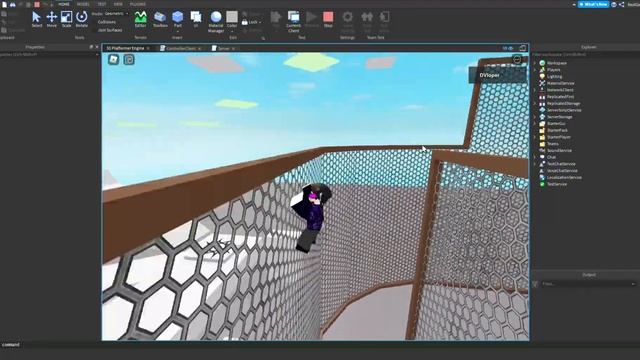This screenshot has height=360, width=640.
Task: Click the Roblox menu icon in viewport
Action: (113, 60)
